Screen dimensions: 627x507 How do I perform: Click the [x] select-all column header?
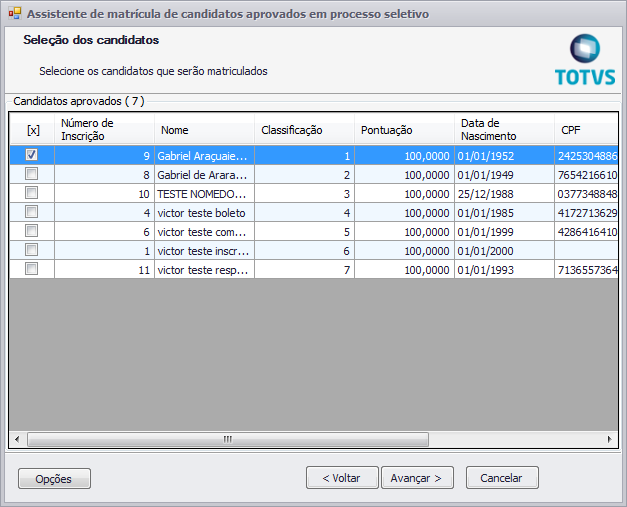pos(32,130)
